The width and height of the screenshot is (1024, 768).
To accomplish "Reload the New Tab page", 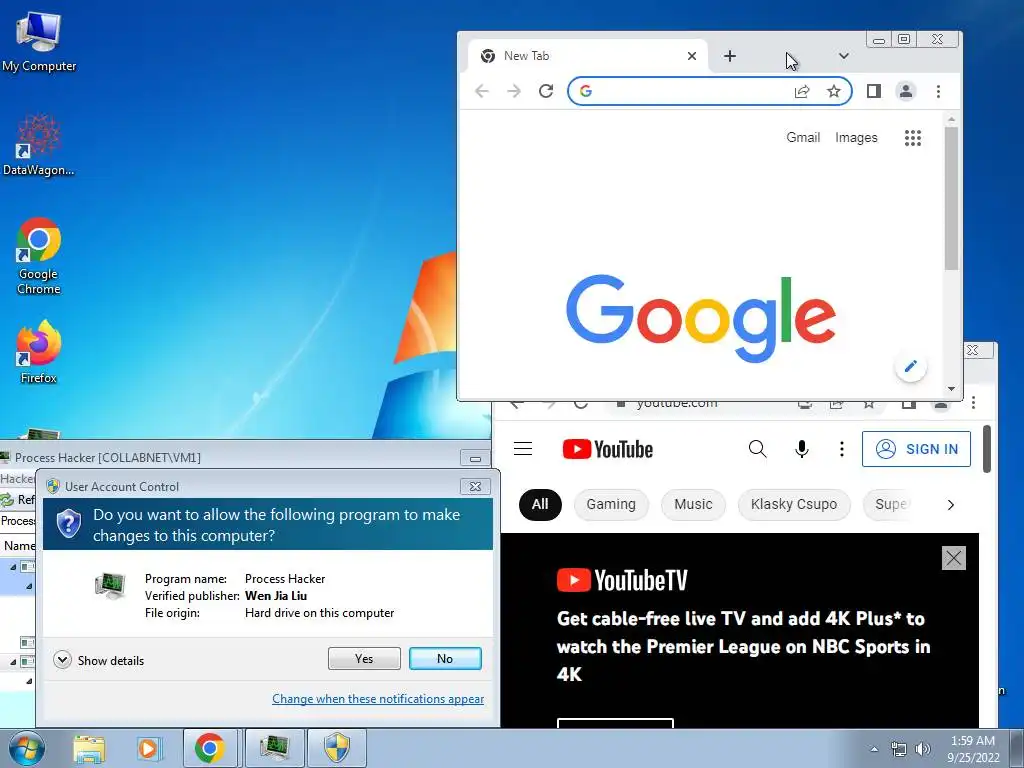I will (x=546, y=91).
